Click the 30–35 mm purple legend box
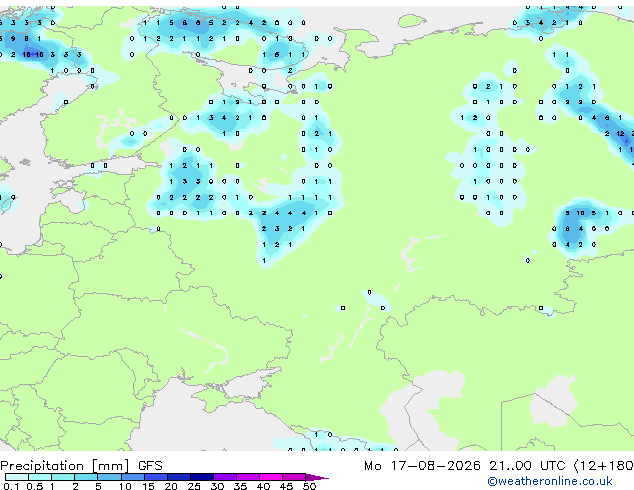This screenshot has width=634, height=490. (225, 477)
